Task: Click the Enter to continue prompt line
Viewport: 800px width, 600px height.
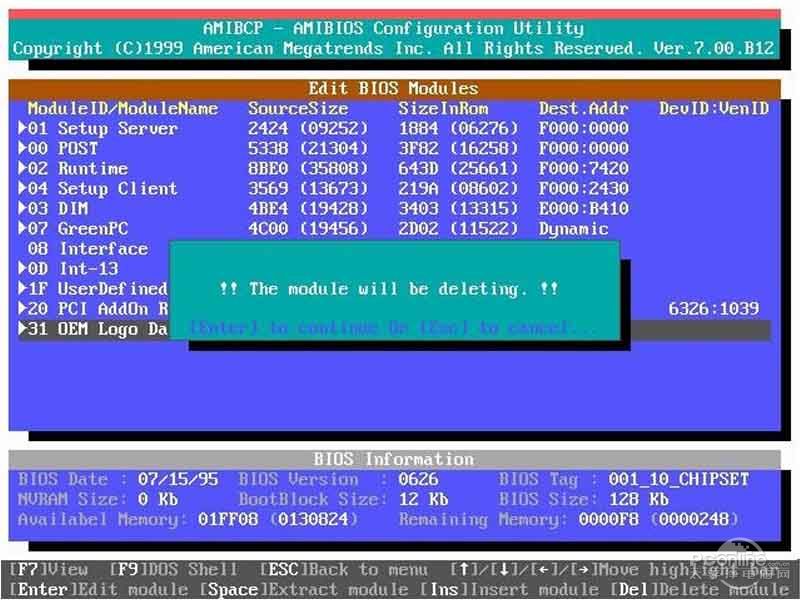Action: pos(392,328)
